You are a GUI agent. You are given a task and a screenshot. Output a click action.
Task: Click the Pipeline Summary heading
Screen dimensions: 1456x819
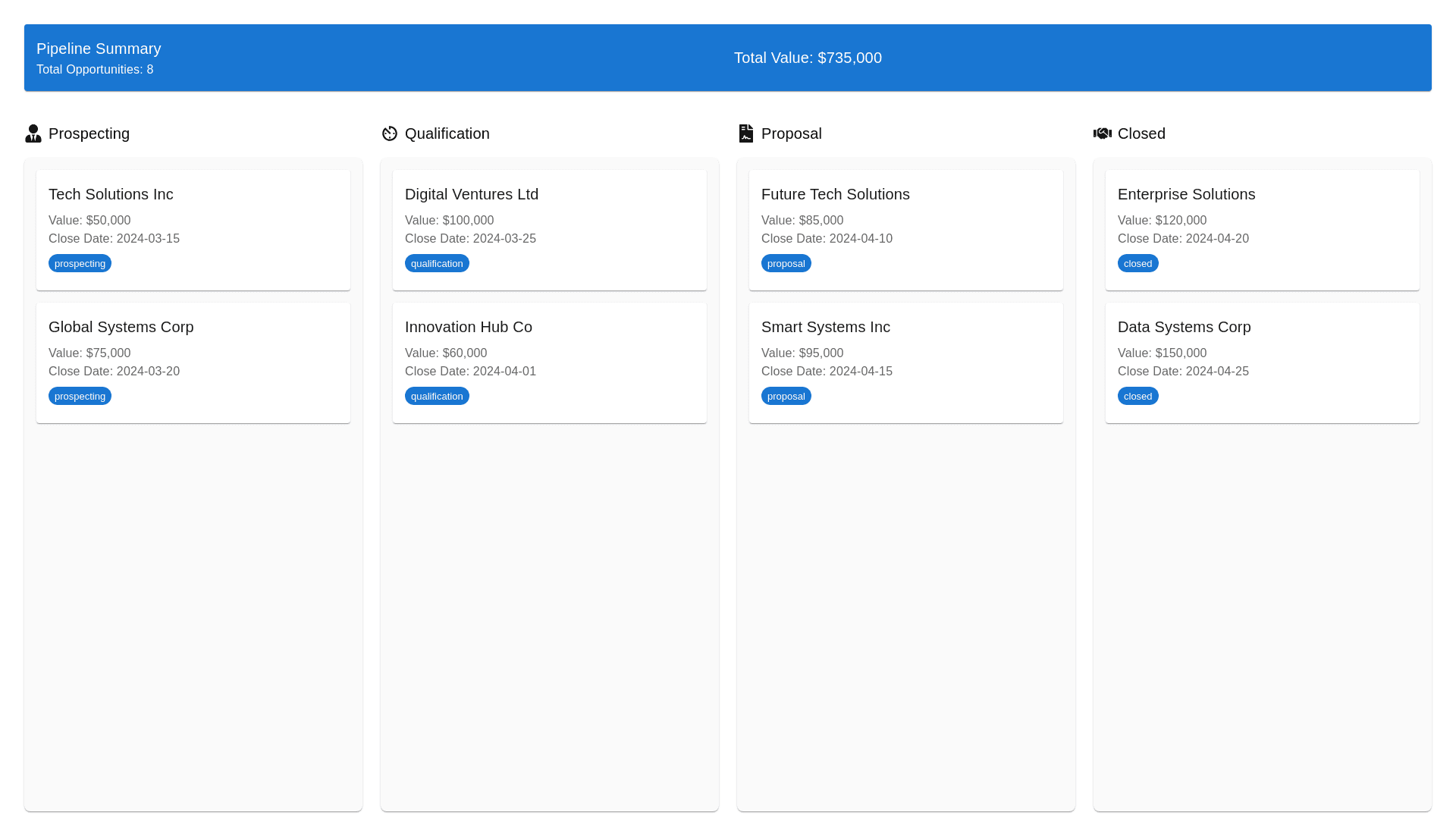click(x=99, y=49)
